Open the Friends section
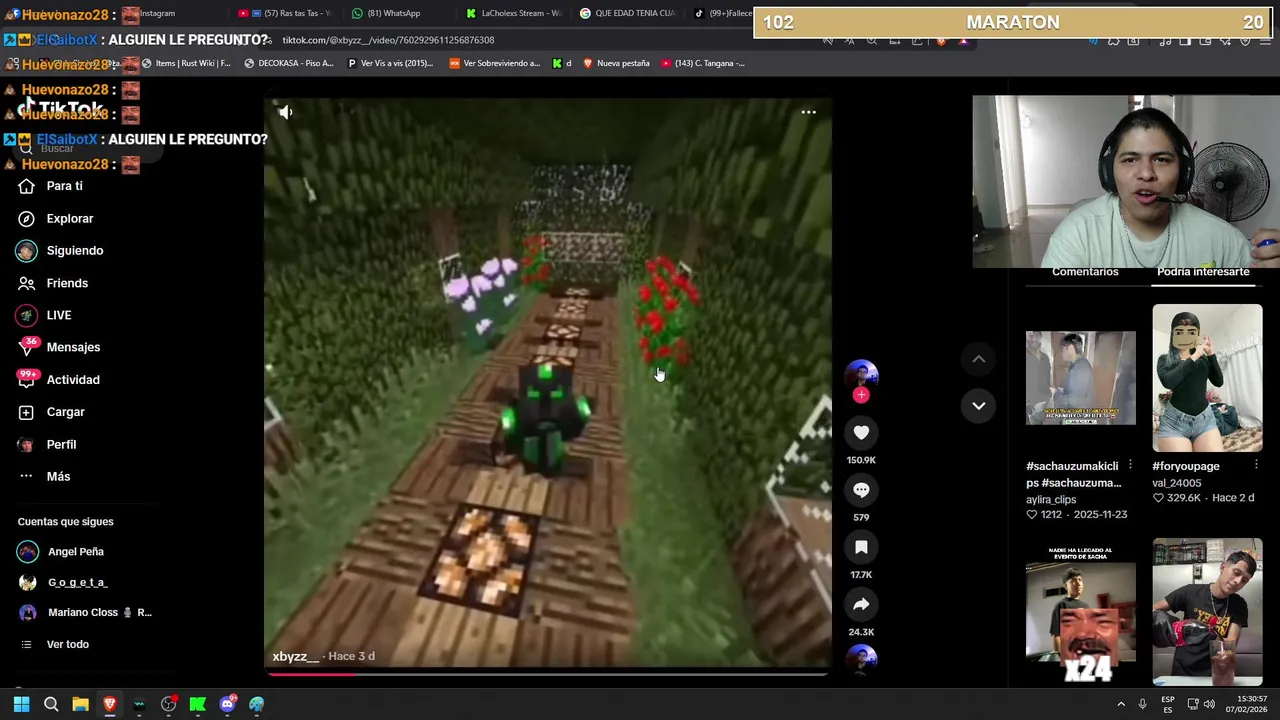The image size is (1280, 720). (67, 283)
